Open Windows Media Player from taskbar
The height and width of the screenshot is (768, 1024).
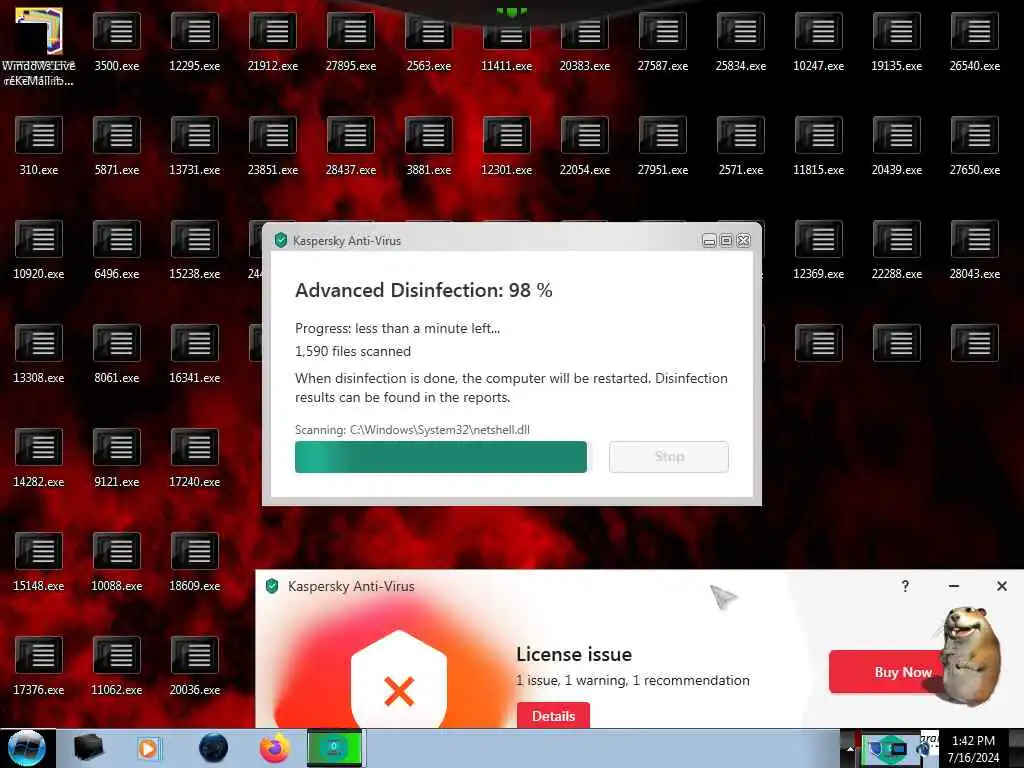148,748
